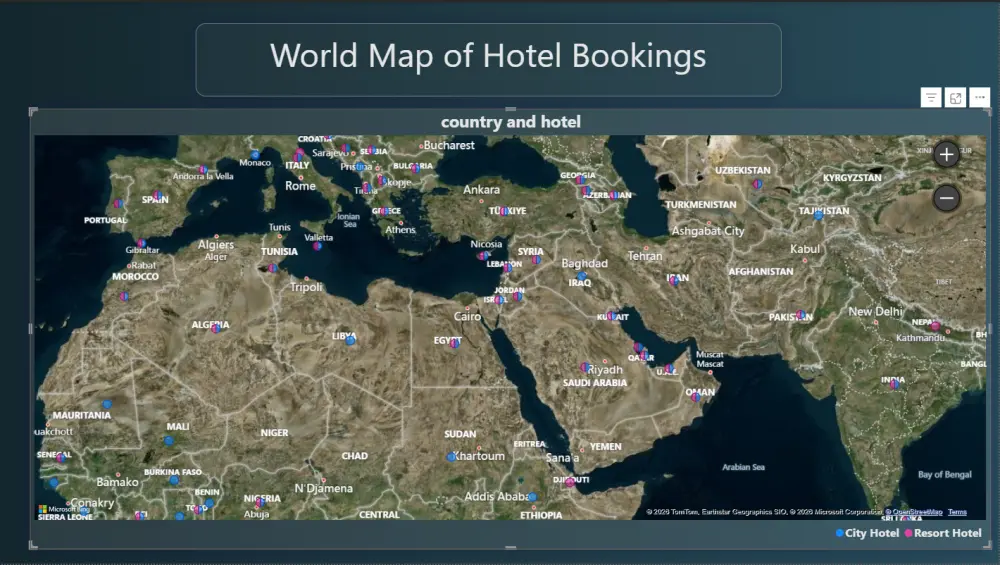1000x565 pixels.
Task: Select the Spain data point
Action: pyautogui.click(x=158, y=195)
